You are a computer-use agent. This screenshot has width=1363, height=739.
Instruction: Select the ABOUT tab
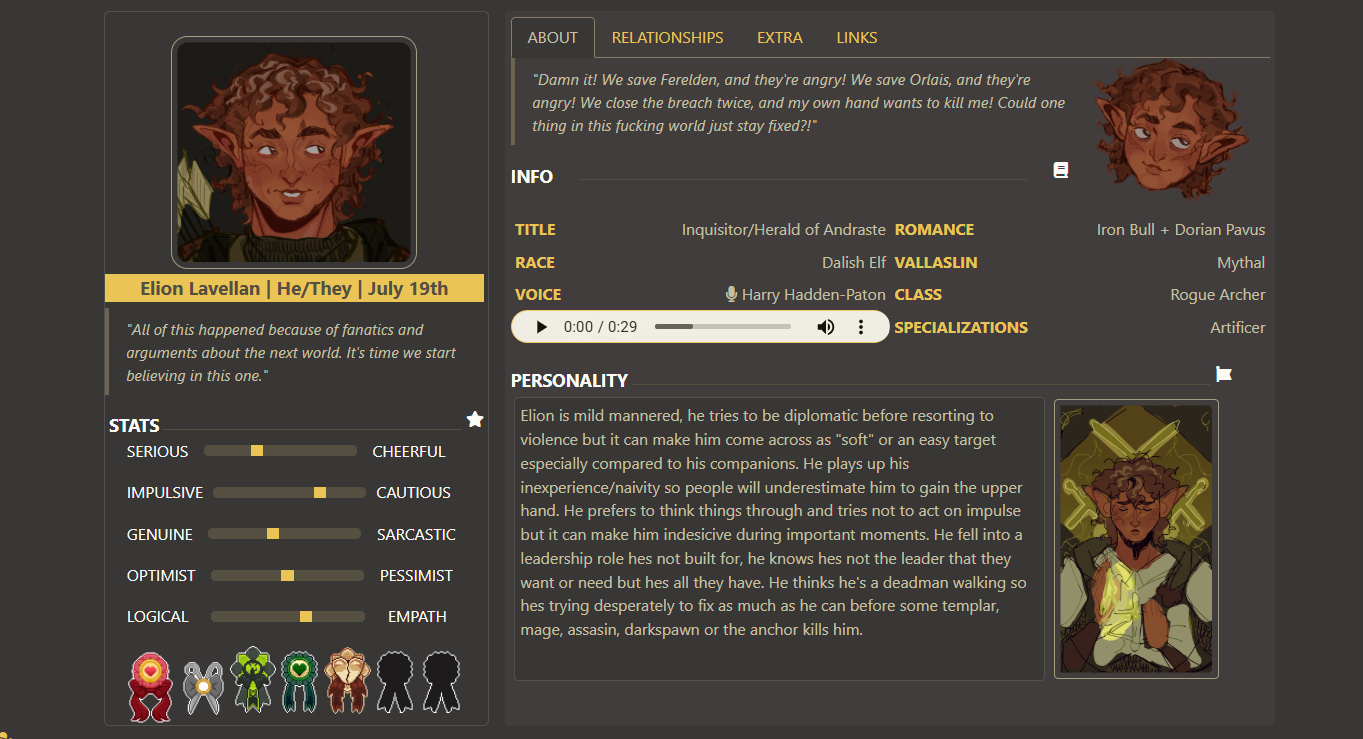tap(553, 38)
